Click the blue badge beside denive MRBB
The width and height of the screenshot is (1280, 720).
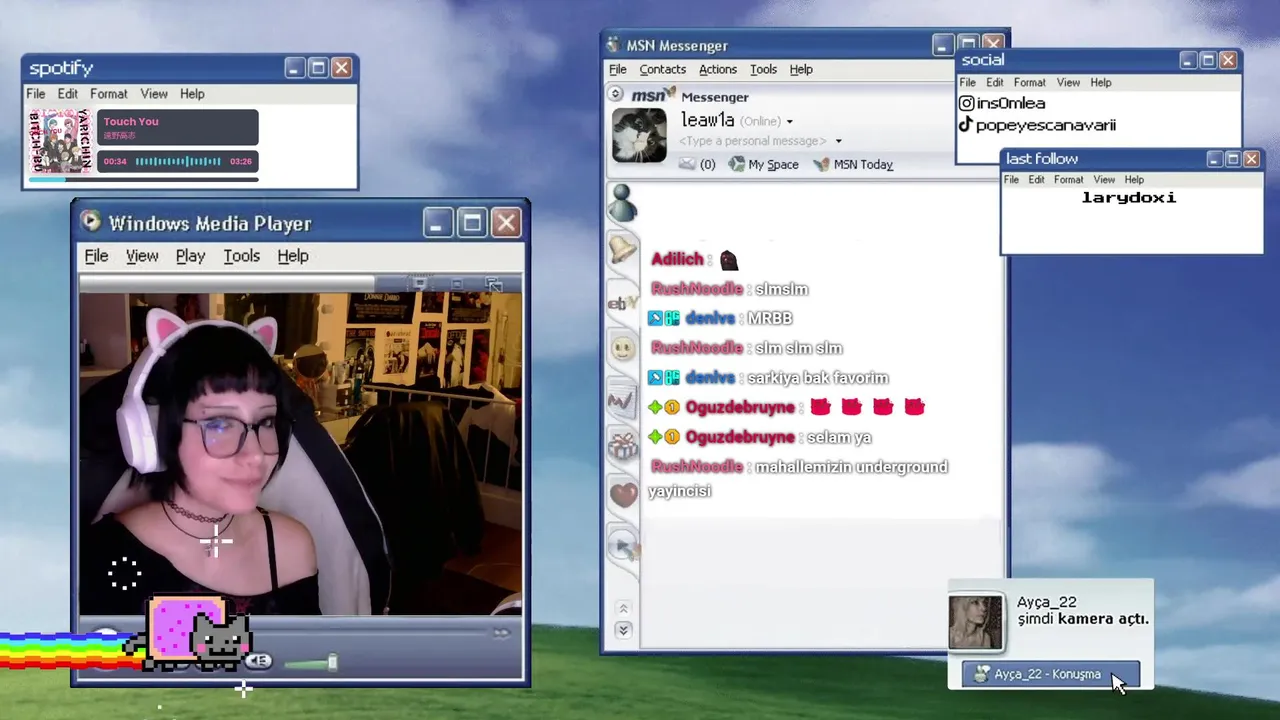coord(655,318)
